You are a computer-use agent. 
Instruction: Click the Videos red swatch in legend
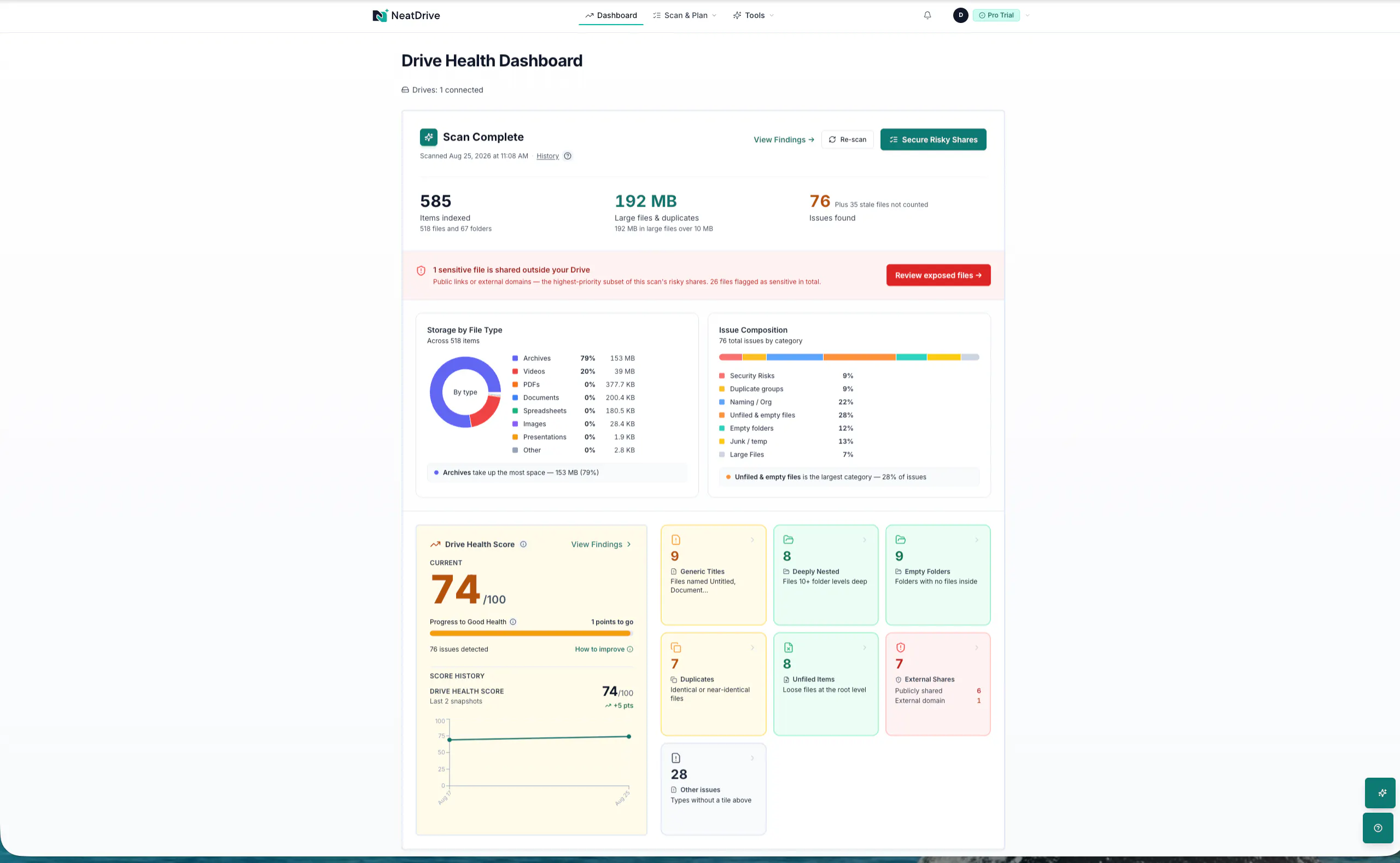[515, 371]
